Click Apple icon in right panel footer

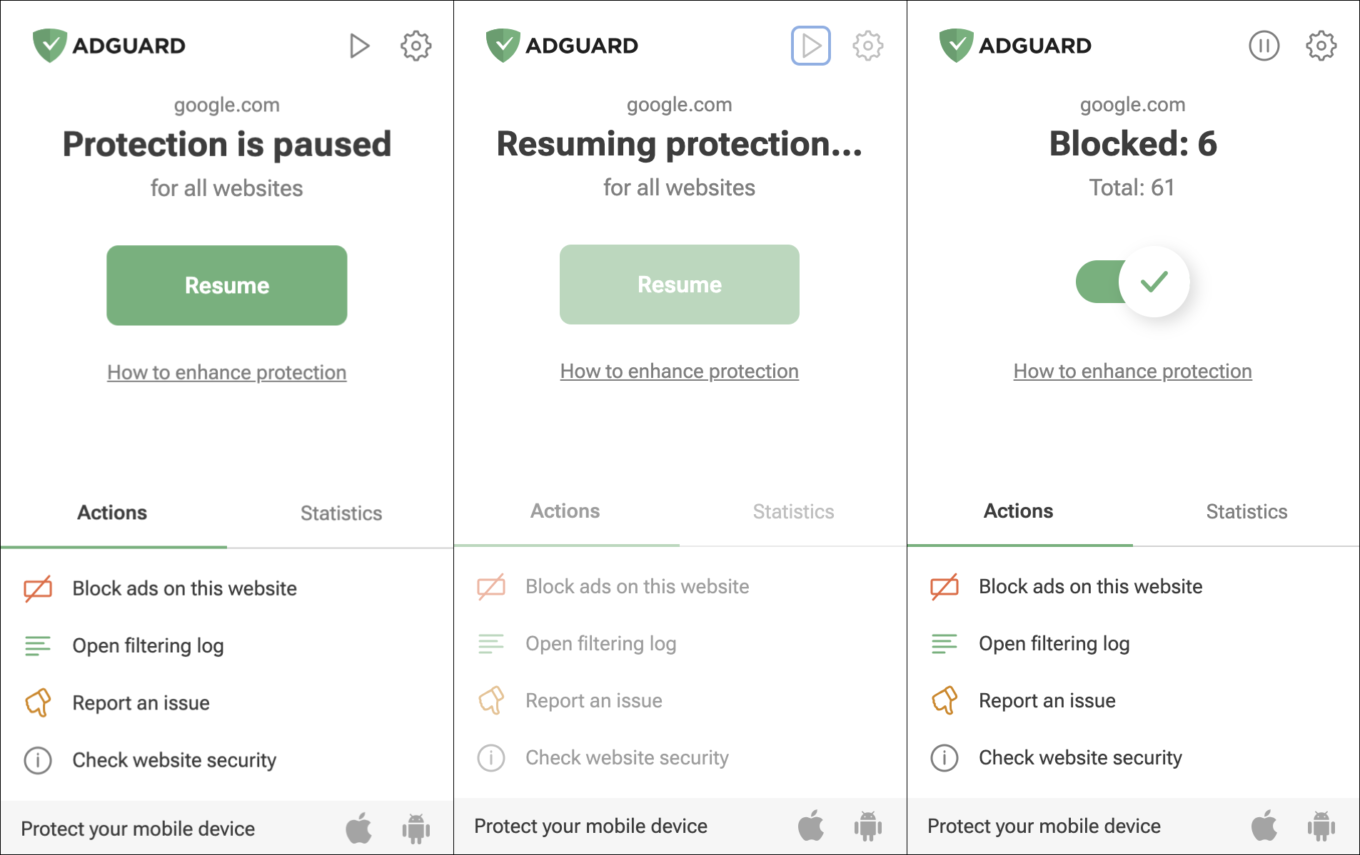tap(1264, 827)
